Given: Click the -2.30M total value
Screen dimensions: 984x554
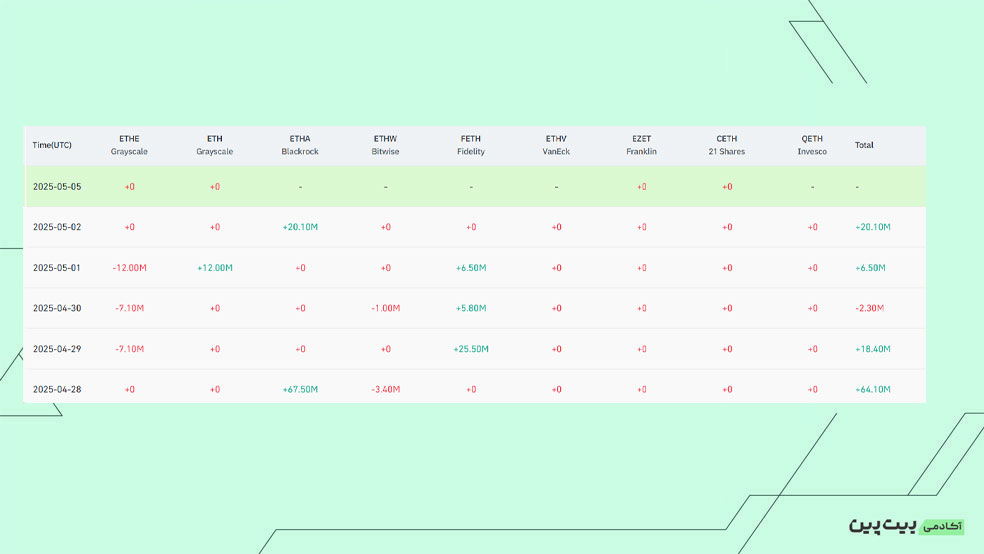Looking at the screenshot, I should [x=870, y=308].
